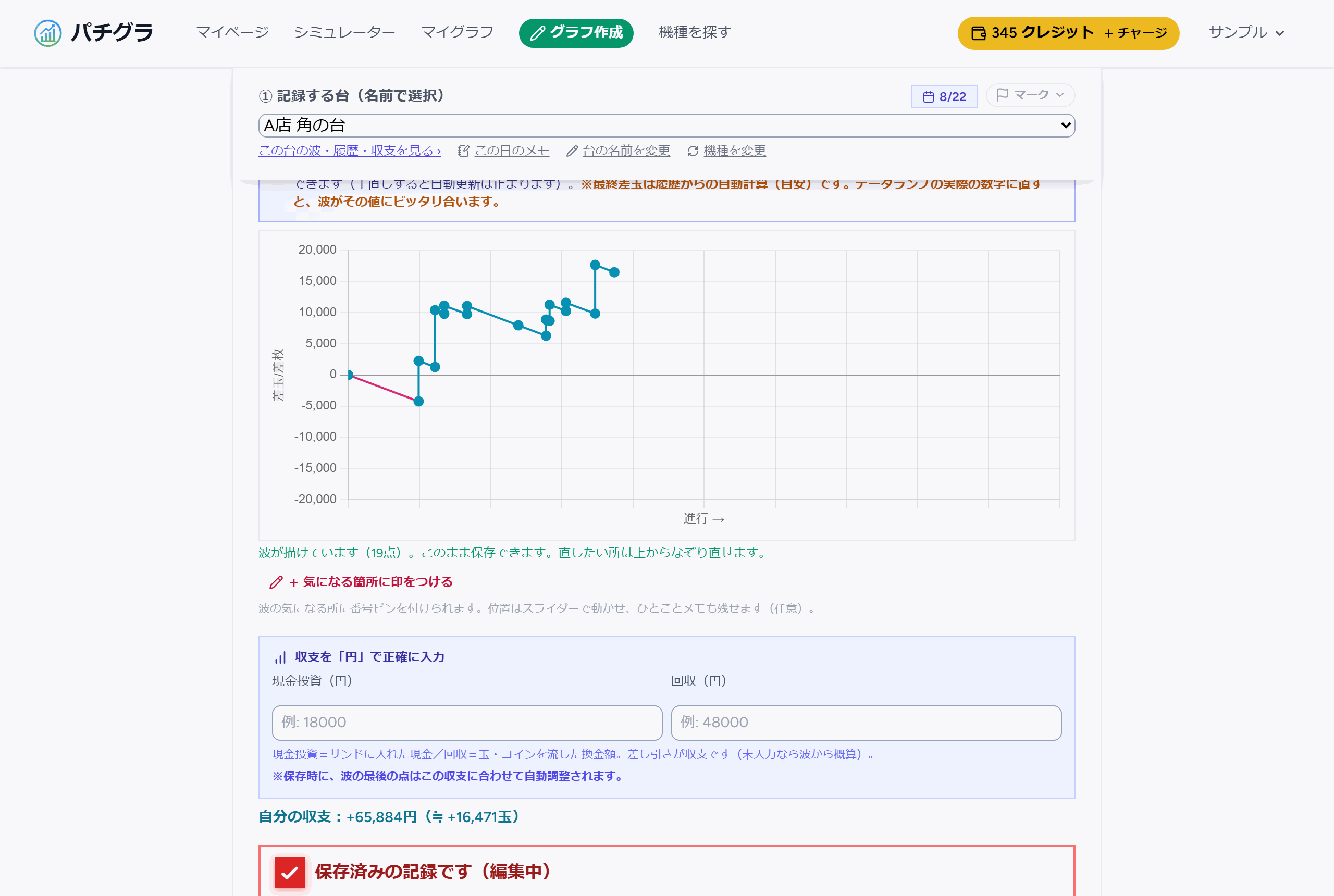Open マイグラフ from the navigation

[457, 33]
